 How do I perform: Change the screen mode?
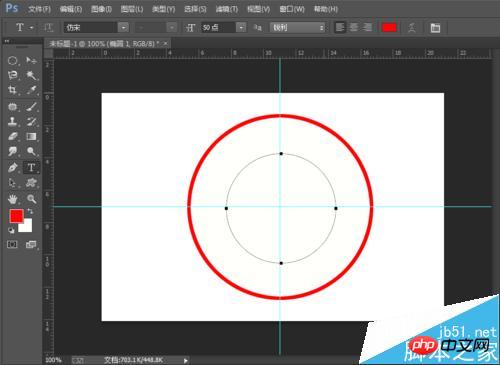31,245
